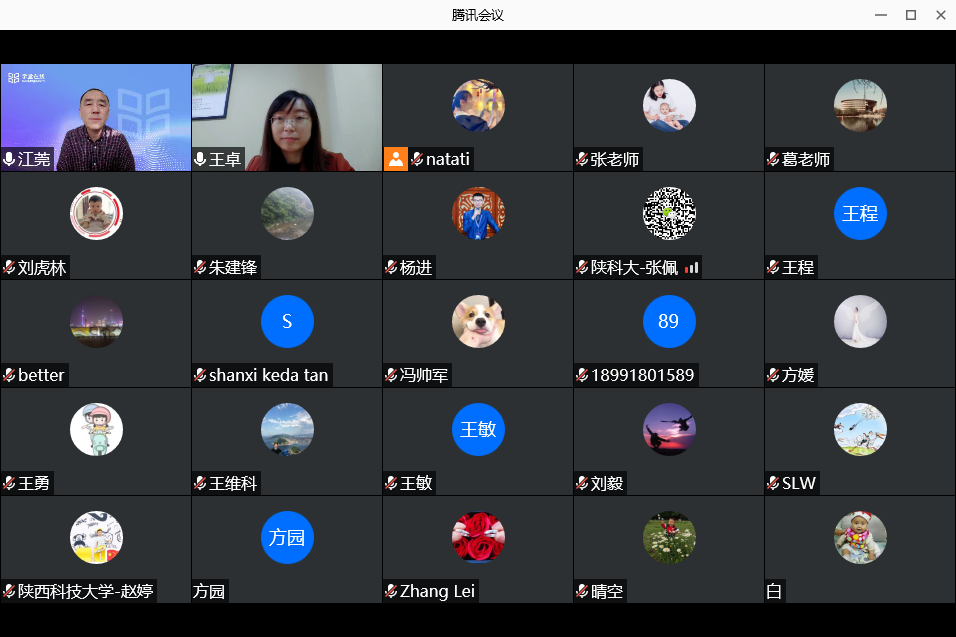Click the muted mic icon next to better

click(x=9, y=376)
